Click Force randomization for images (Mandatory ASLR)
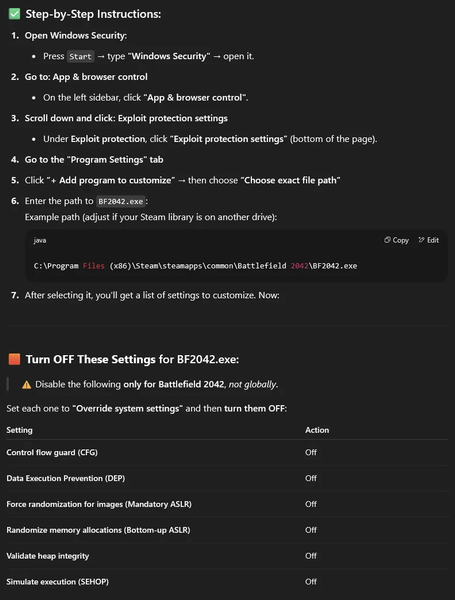 pos(99,504)
